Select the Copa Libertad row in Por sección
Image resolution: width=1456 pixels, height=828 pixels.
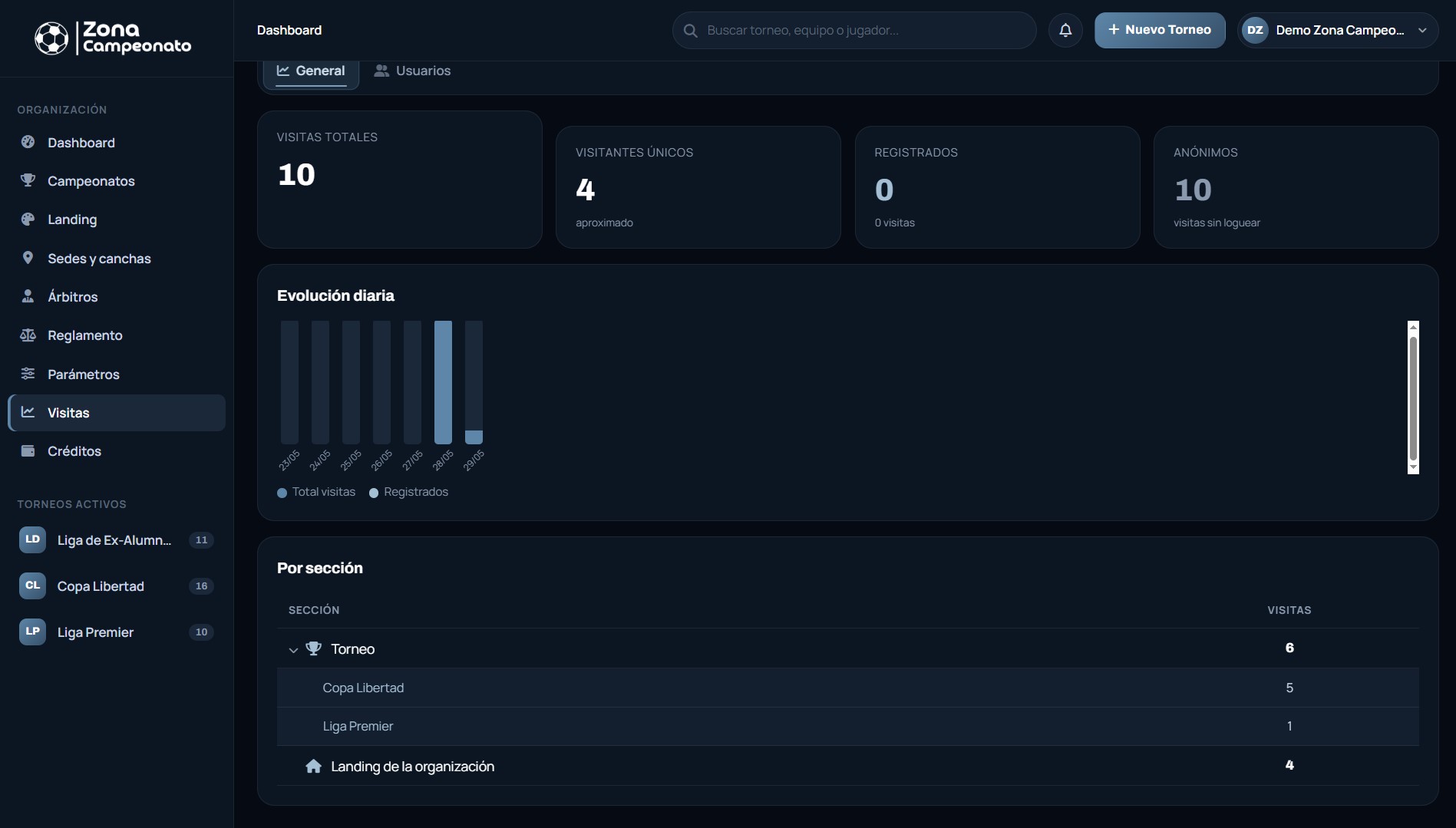click(848, 688)
